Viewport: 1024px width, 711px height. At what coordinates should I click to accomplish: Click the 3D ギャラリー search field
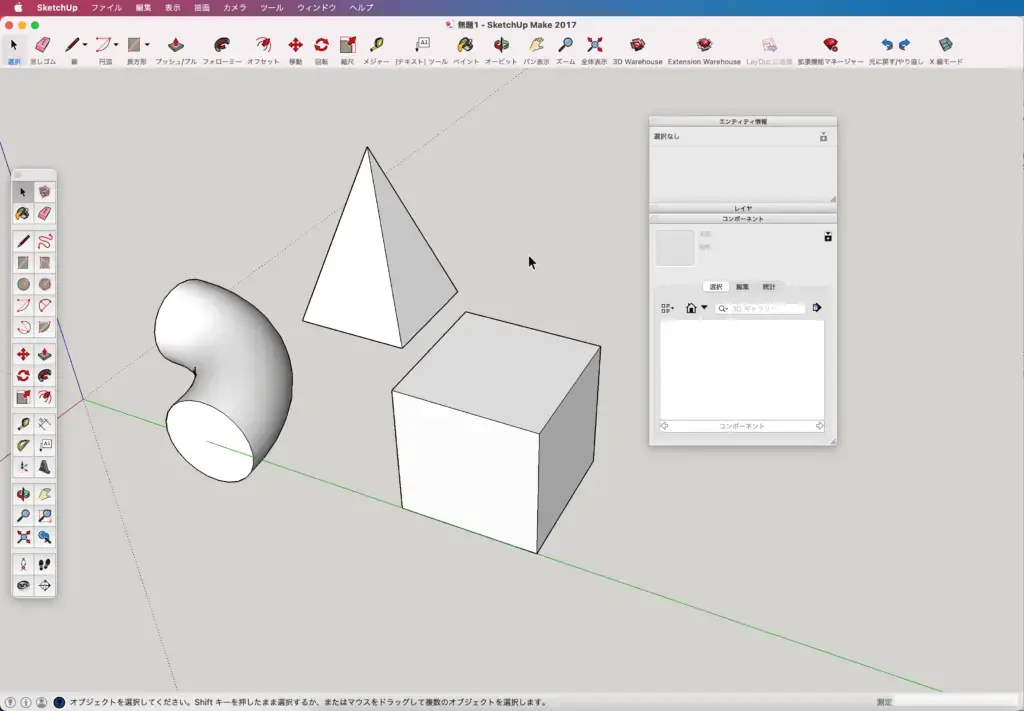click(760, 308)
